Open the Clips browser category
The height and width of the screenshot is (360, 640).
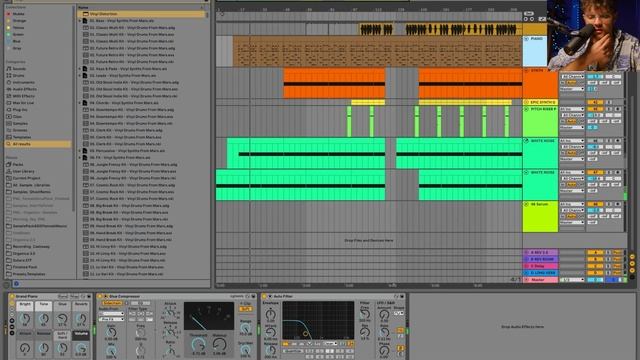click(x=17, y=116)
